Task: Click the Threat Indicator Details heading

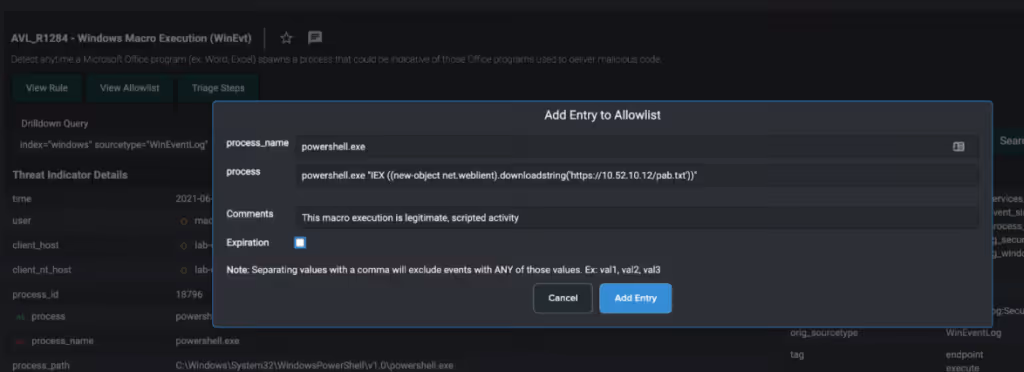Action: tap(70, 175)
